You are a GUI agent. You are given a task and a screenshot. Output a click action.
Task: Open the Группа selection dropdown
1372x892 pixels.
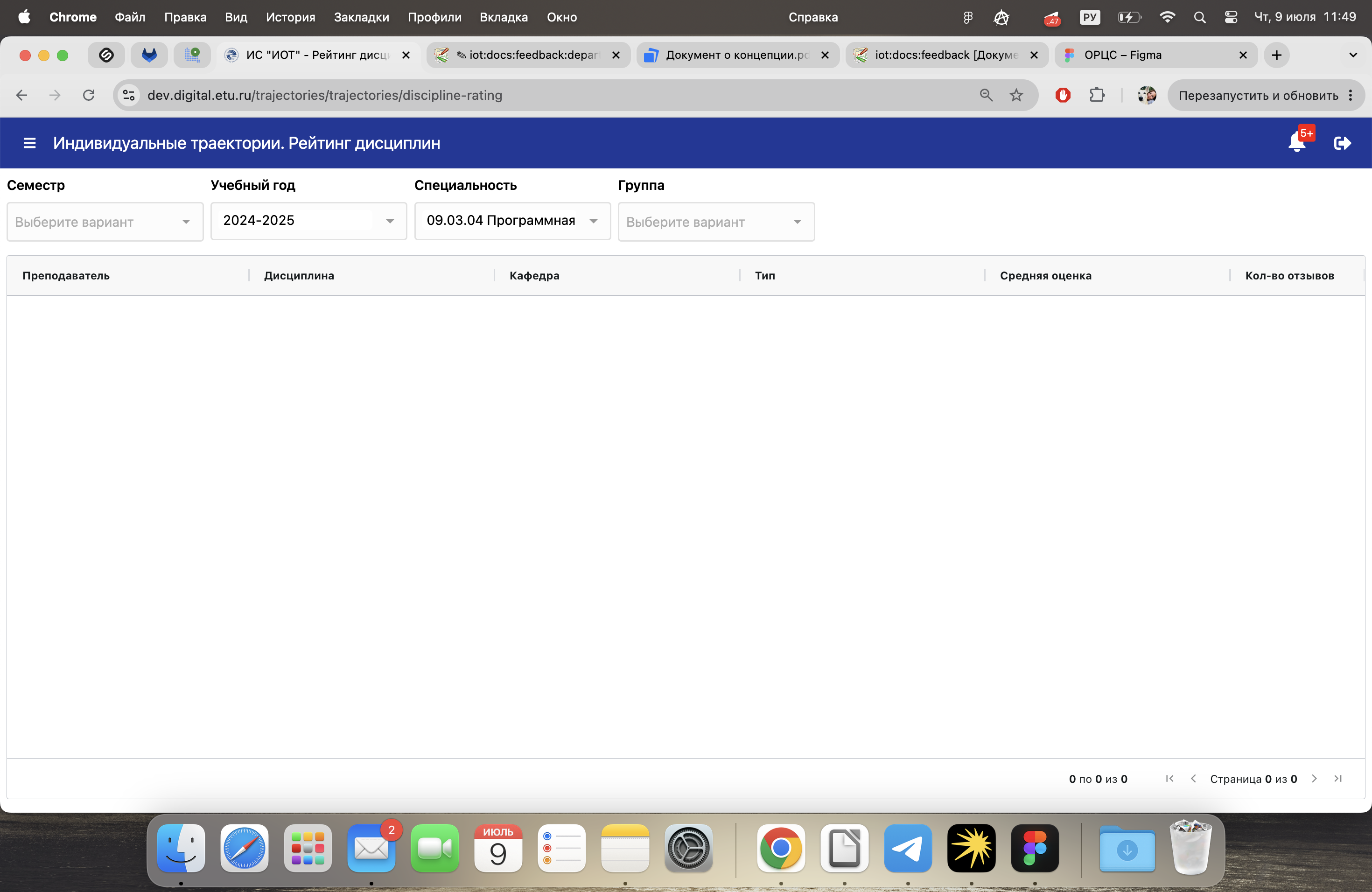pyautogui.click(x=716, y=222)
